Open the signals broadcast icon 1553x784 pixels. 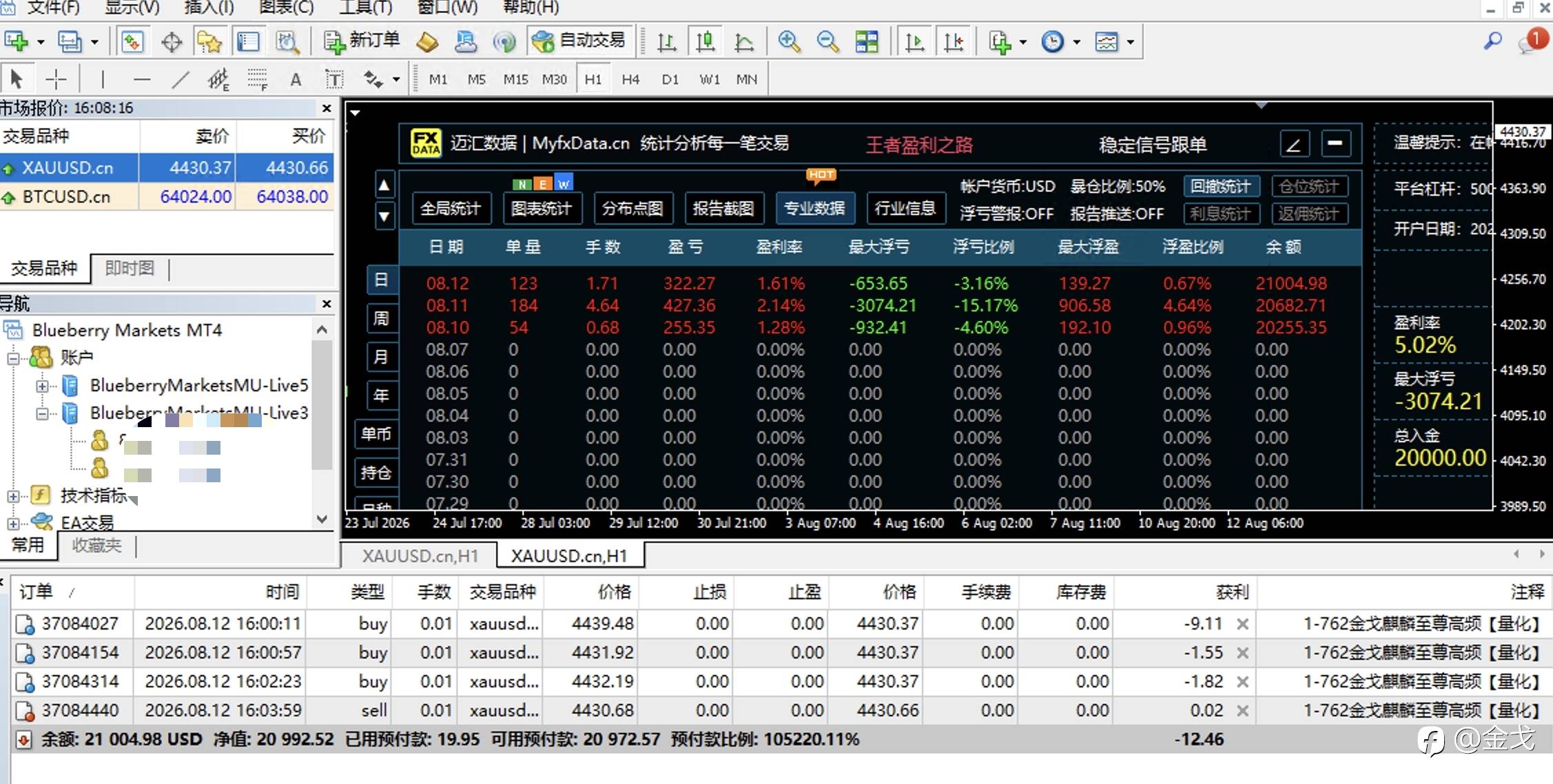[504, 42]
